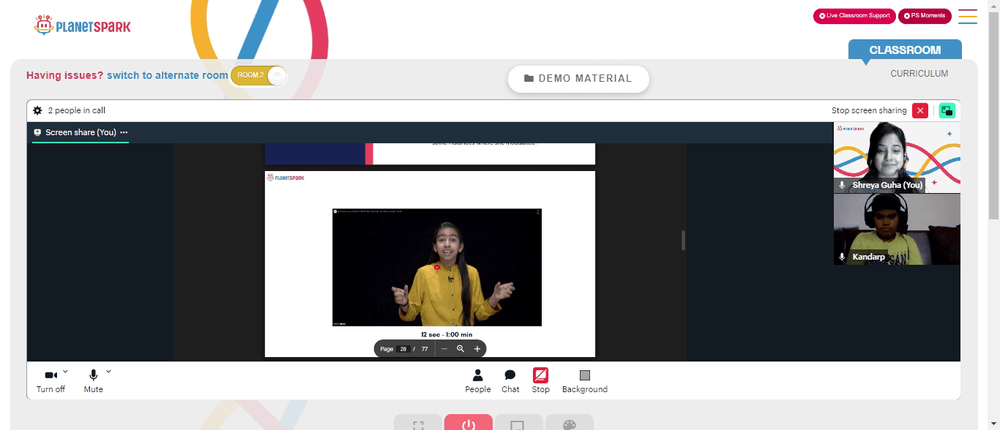
Task: Click the page scroll up arrow
Action: [x=994, y=5]
